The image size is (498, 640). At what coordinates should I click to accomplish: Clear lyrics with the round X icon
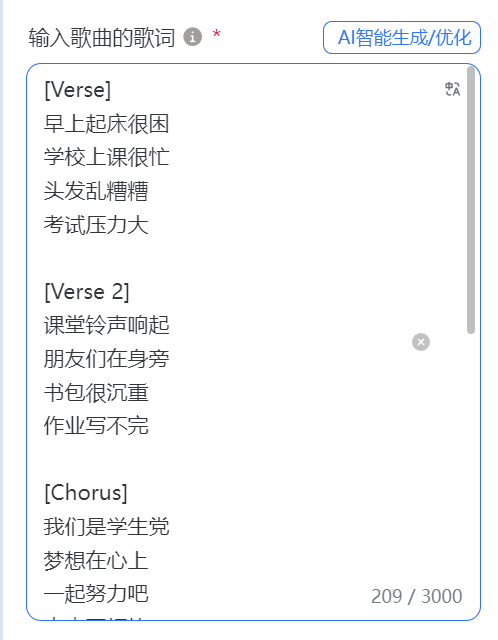[x=421, y=342]
